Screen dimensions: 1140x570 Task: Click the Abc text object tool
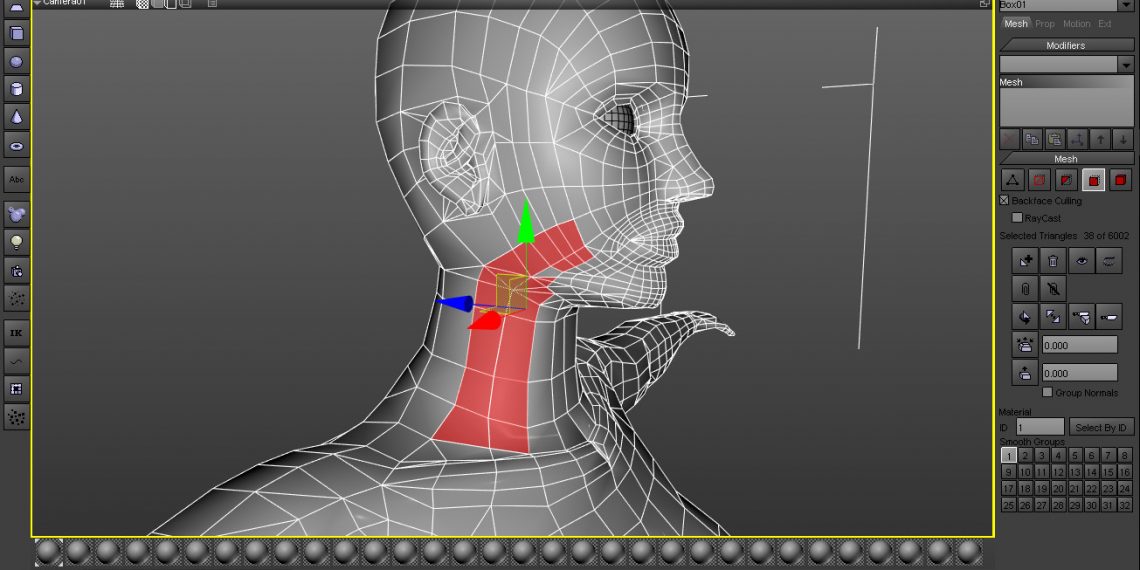tap(16, 179)
